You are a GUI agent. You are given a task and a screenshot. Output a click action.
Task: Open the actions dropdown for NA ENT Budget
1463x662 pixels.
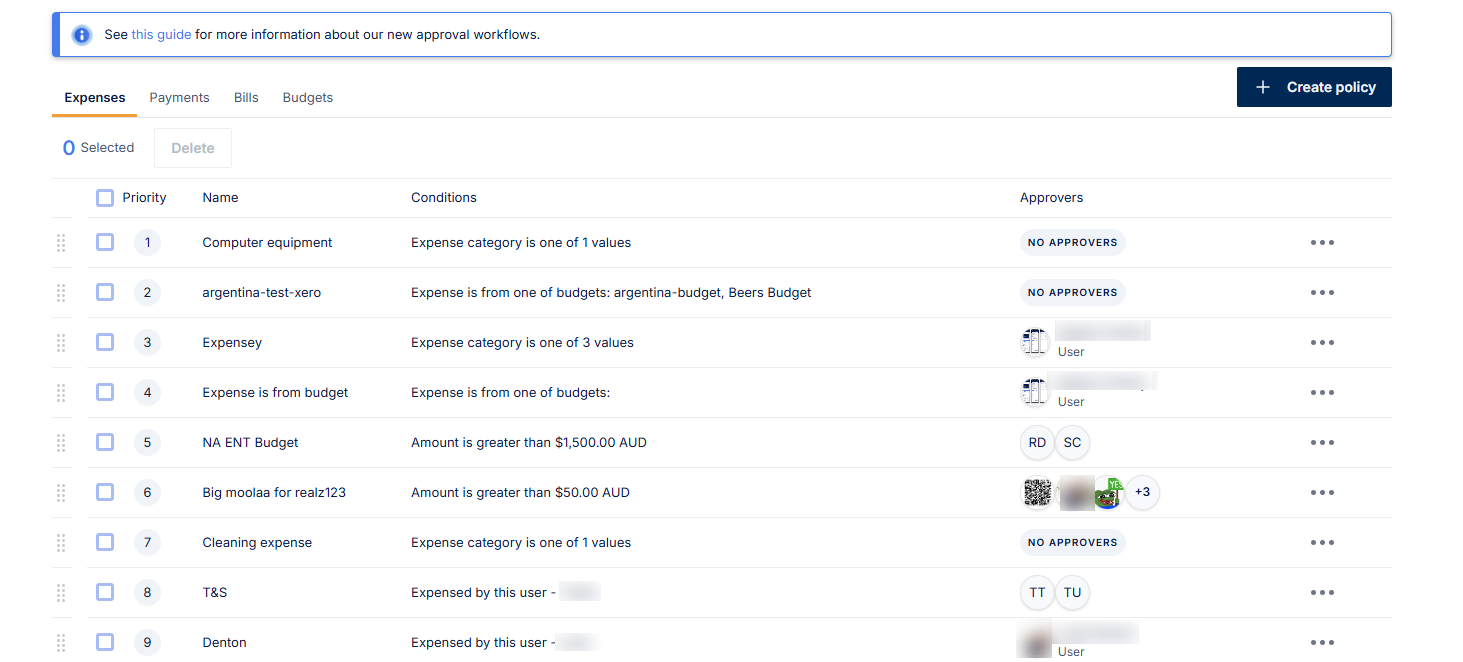click(x=1322, y=443)
